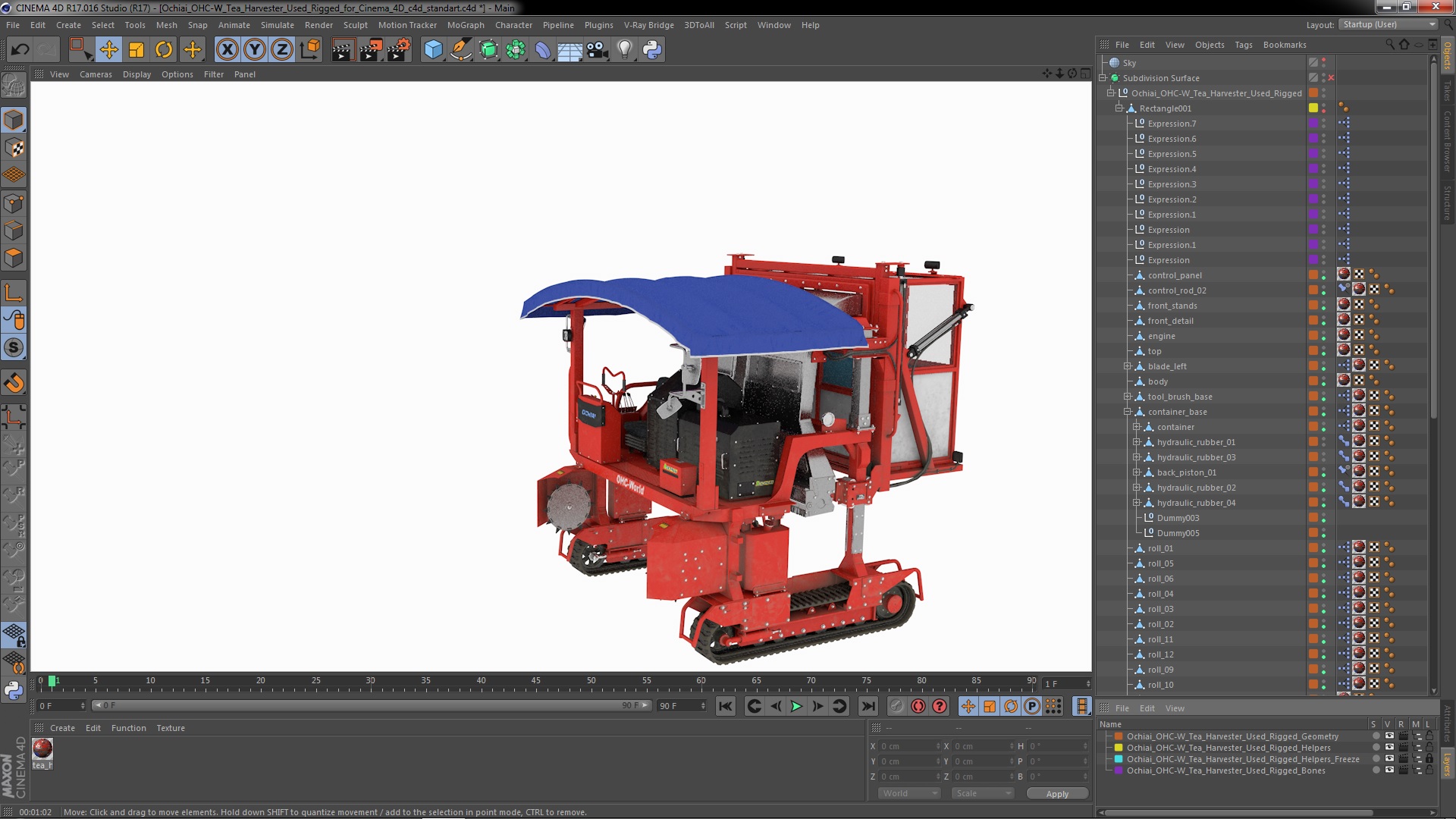1456x819 pixels.
Task: Click Expression.7 purple layer swatch
Action: pyautogui.click(x=1313, y=124)
